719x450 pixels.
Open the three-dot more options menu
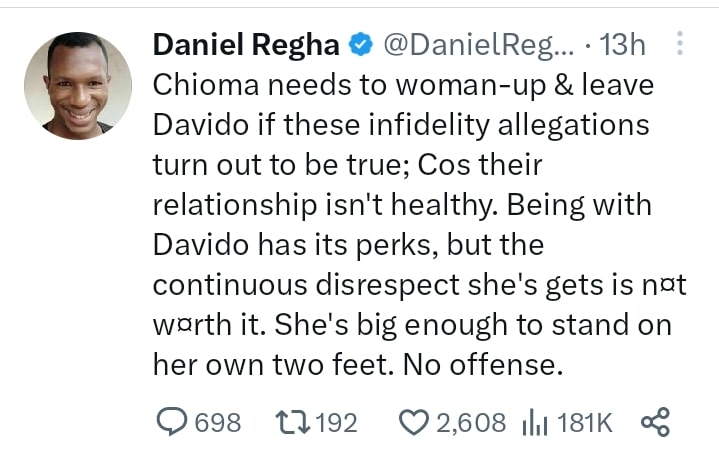tap(681, 44)
